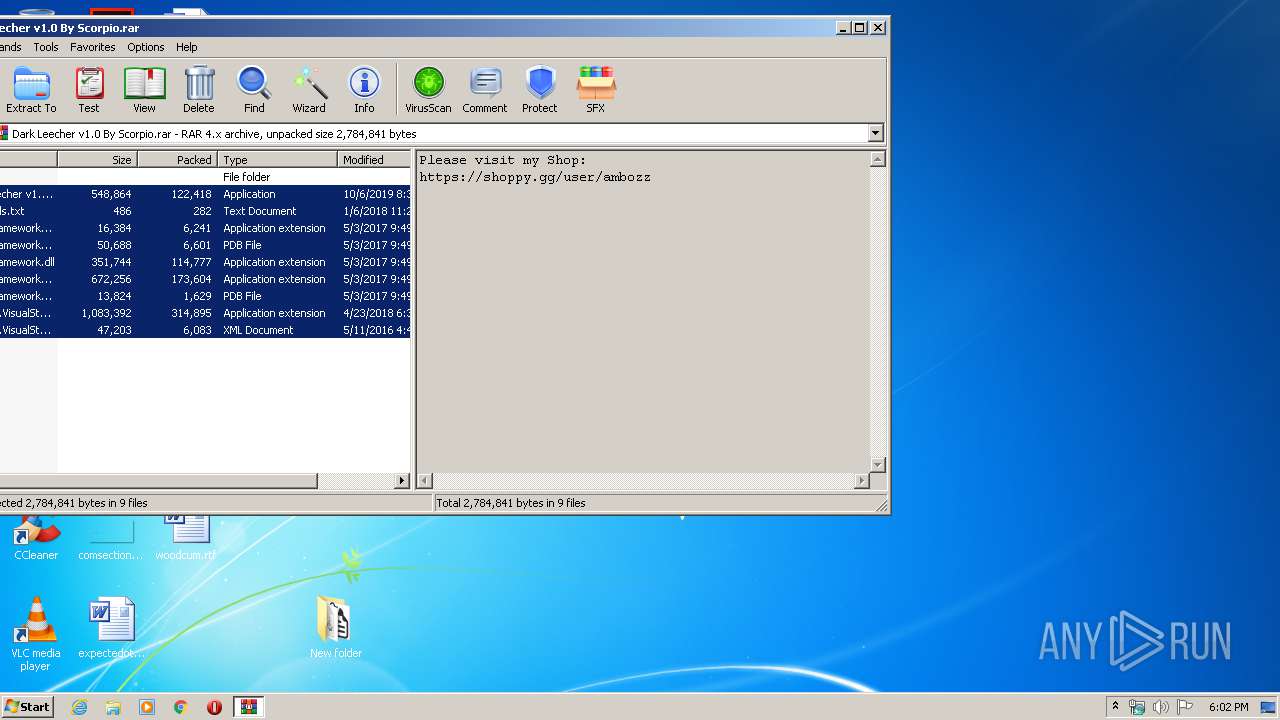Select the Application row sized 548,864
Viewport: 1280px width, 720px height.
tap(205, 194)
